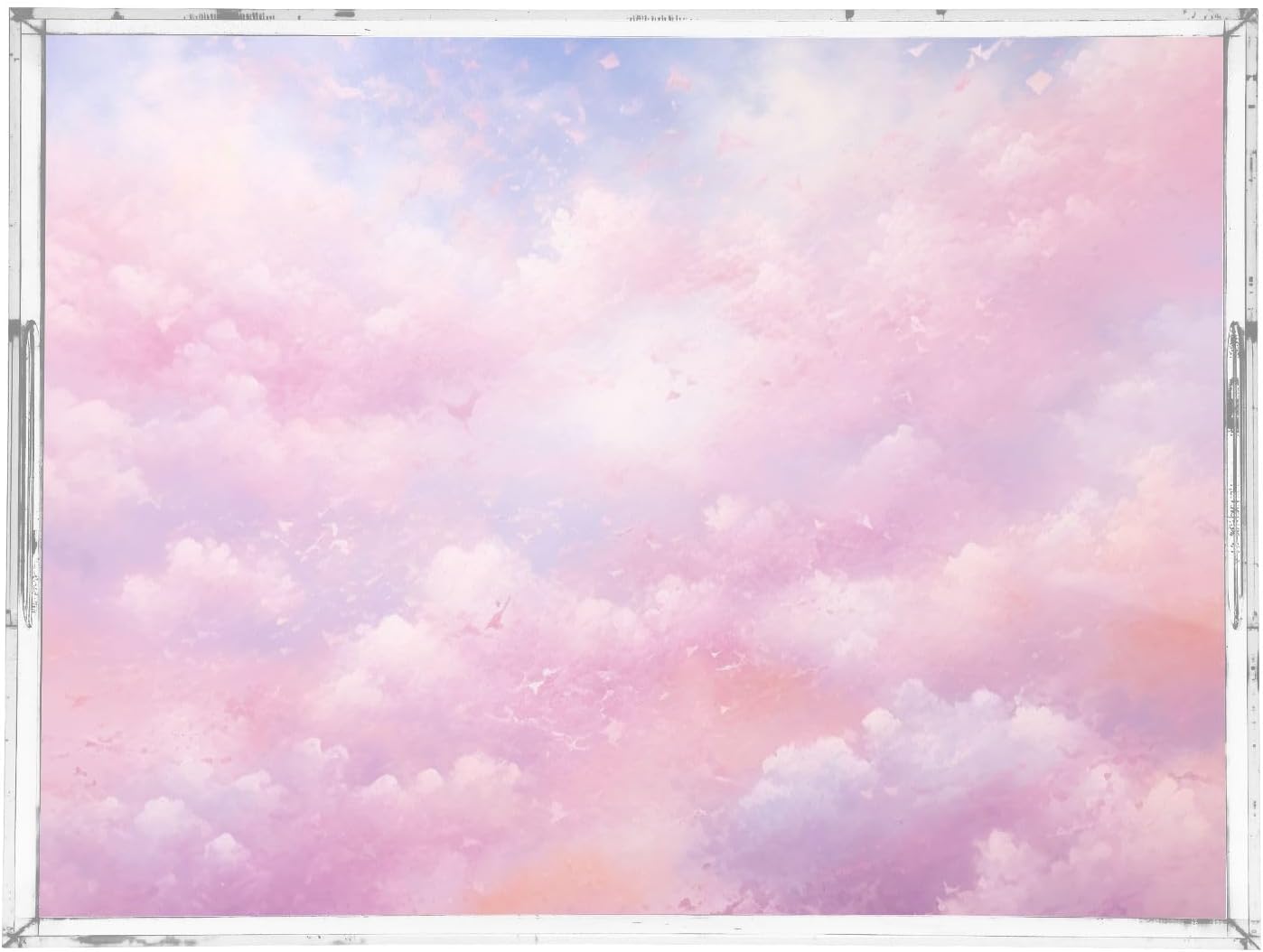Image resolution: width=1263 pixels, height=952 pixels.
Task: Click the left edge of the frame above handle
Action: (27, 181)
